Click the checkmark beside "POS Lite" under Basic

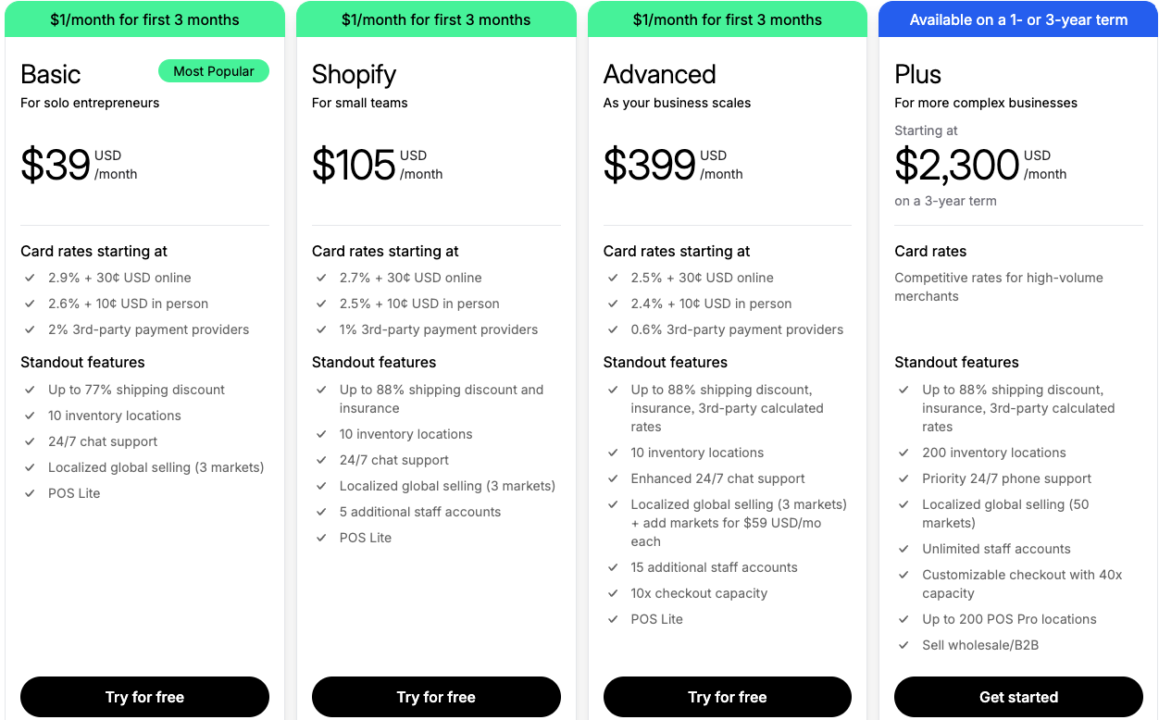[x=30, y=493]
